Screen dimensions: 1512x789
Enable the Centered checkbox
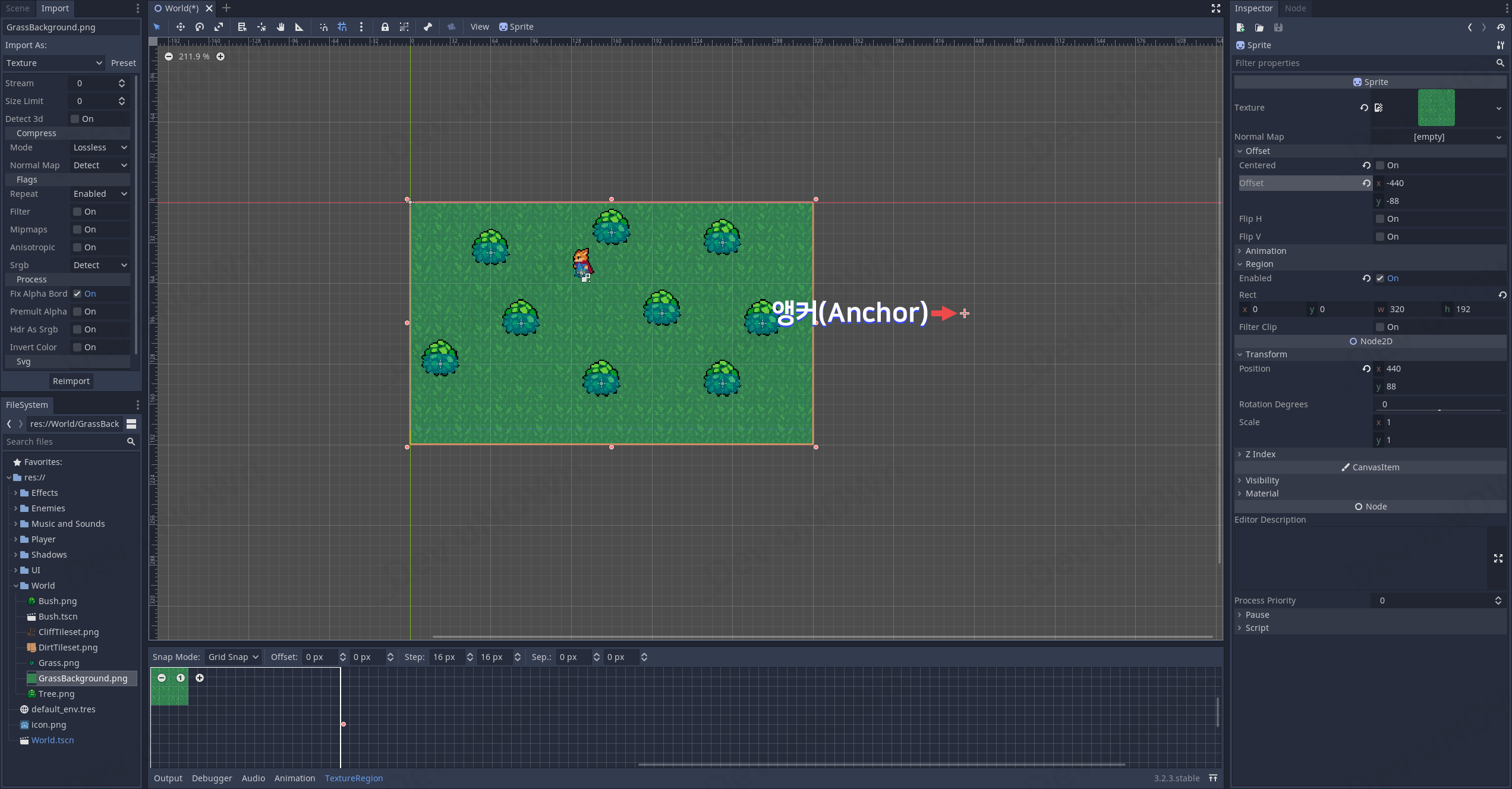pyautogui.click(x=1380, y=165)
